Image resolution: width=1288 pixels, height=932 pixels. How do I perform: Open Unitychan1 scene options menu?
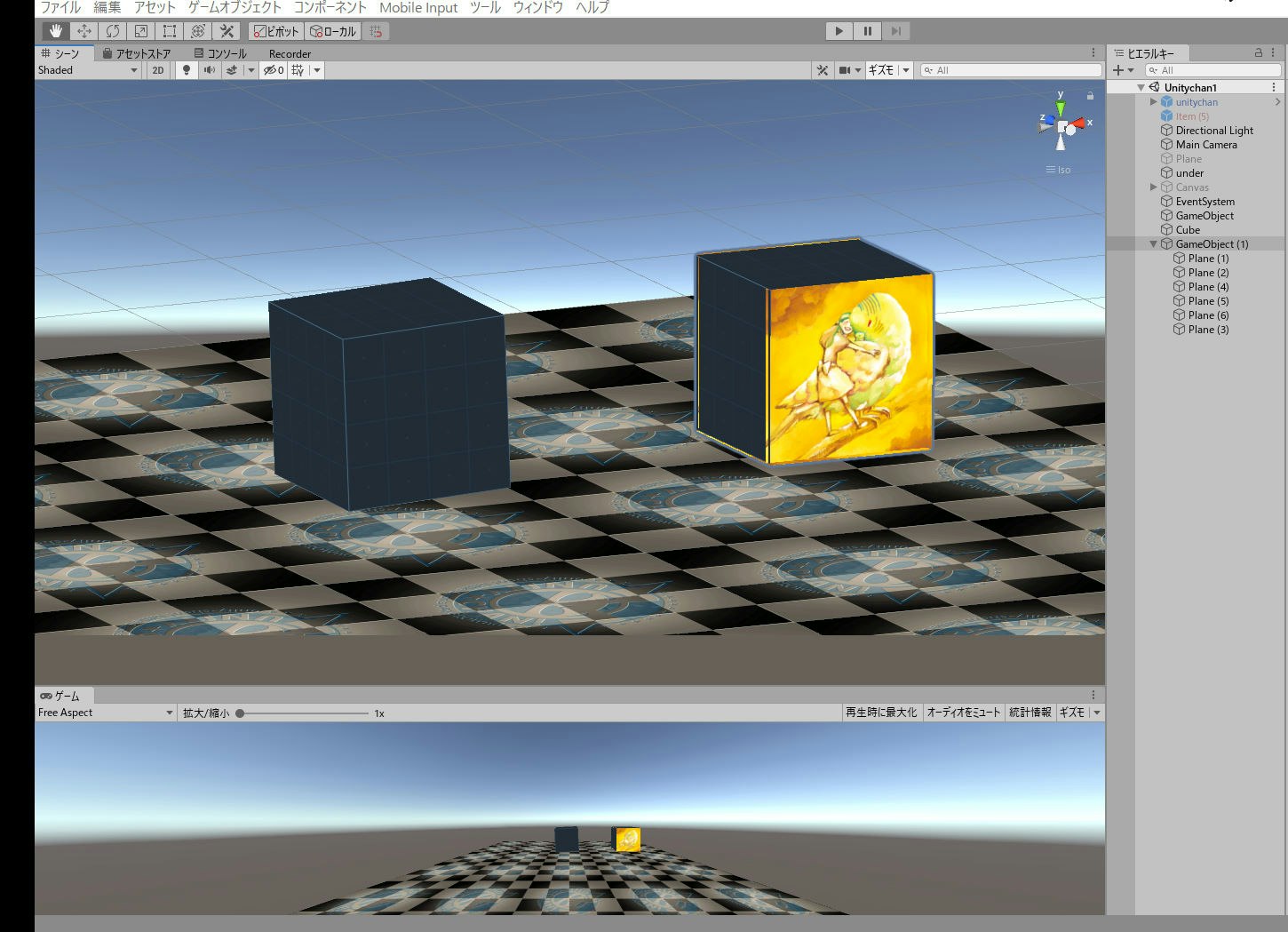click(1274, 87)
